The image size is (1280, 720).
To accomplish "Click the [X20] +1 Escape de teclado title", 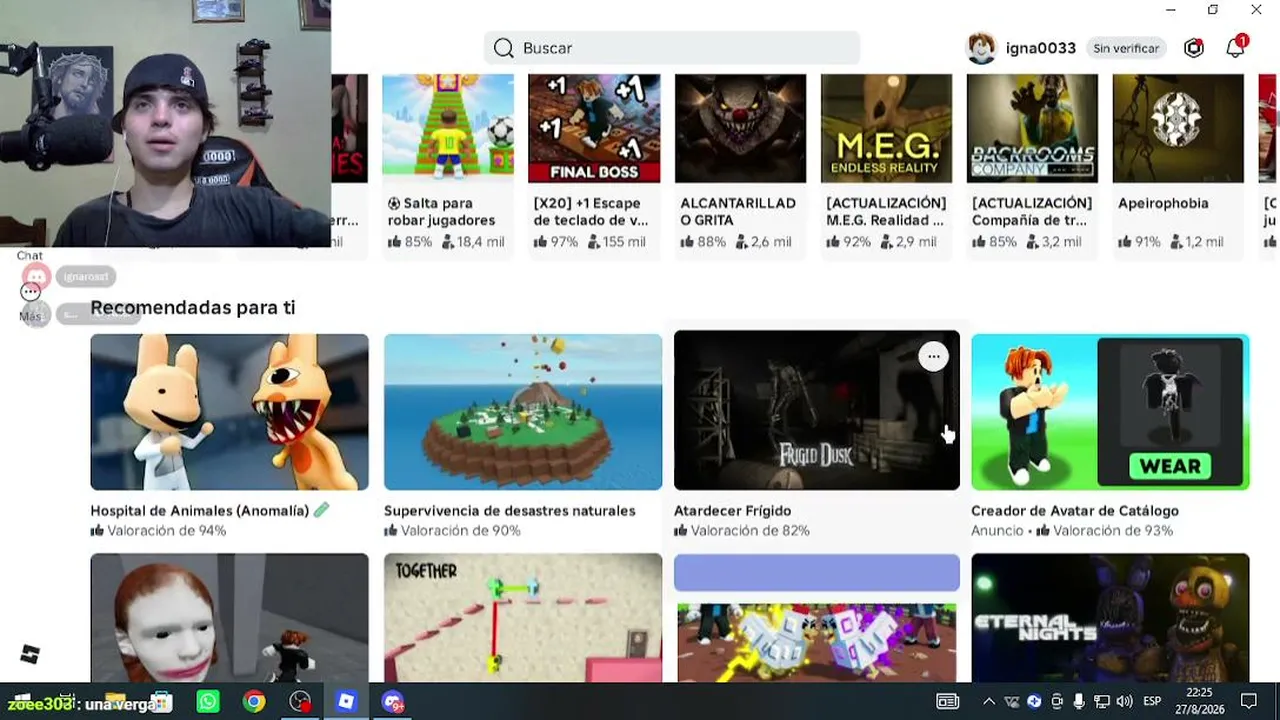I will pyautogui.click(x=591, y=211).
